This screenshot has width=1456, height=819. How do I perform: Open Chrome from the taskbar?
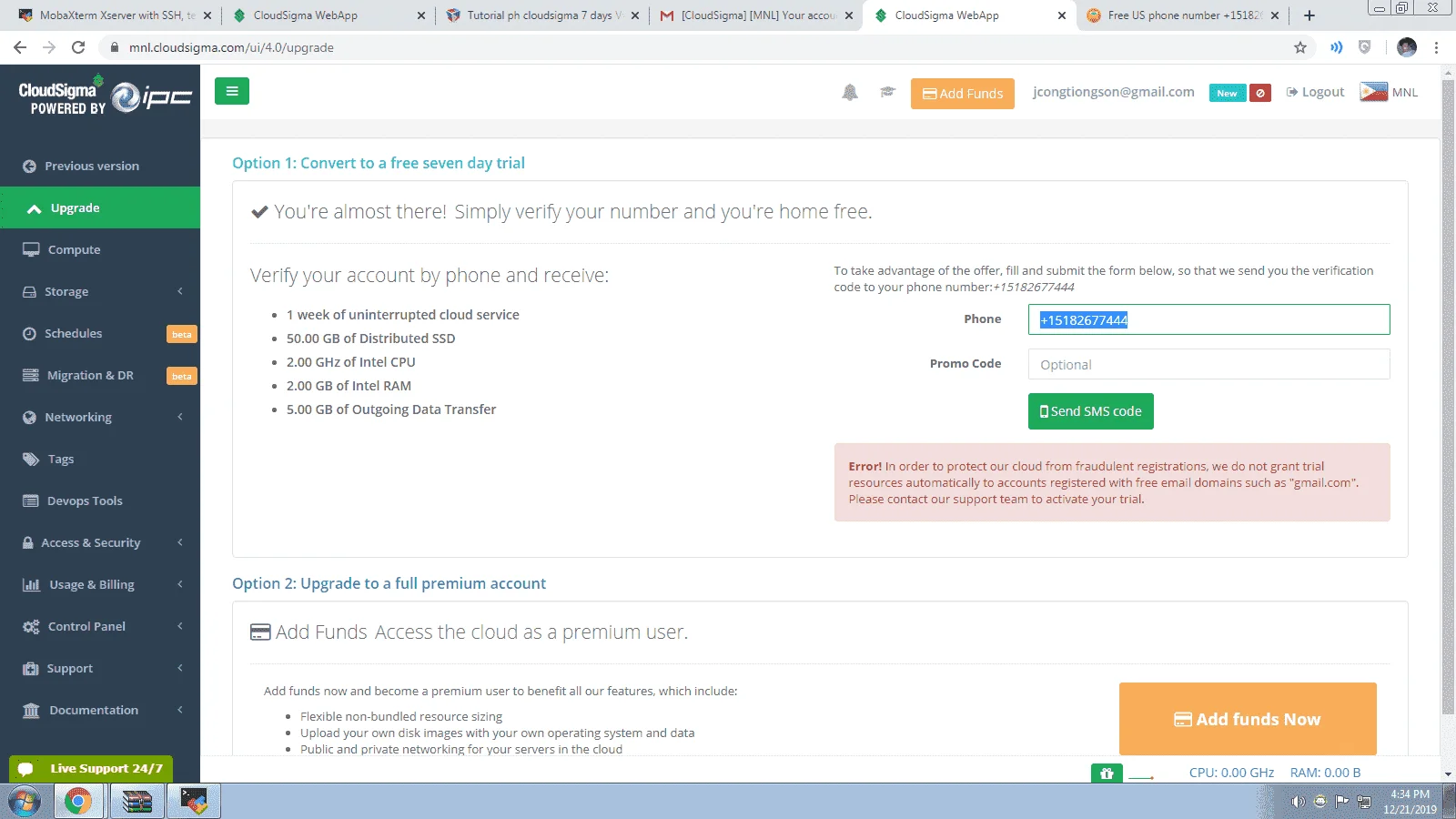pos(78,802)
